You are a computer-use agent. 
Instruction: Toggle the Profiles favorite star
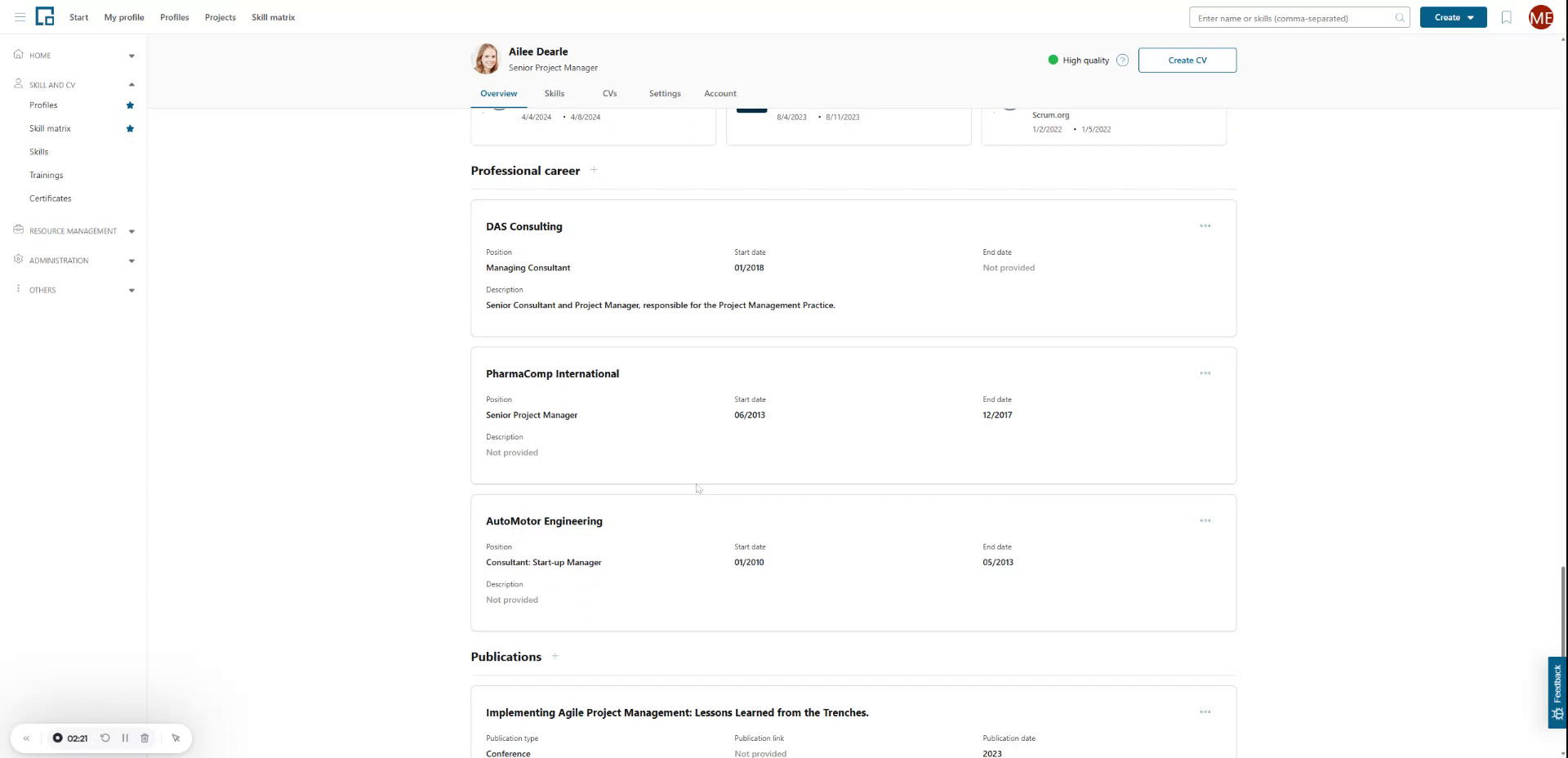coord(129,105)
